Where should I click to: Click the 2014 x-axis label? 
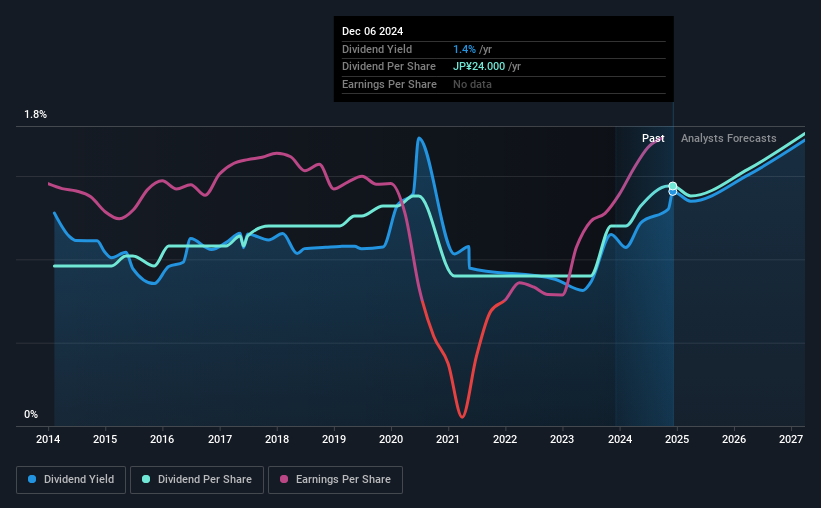coord(48,439)
